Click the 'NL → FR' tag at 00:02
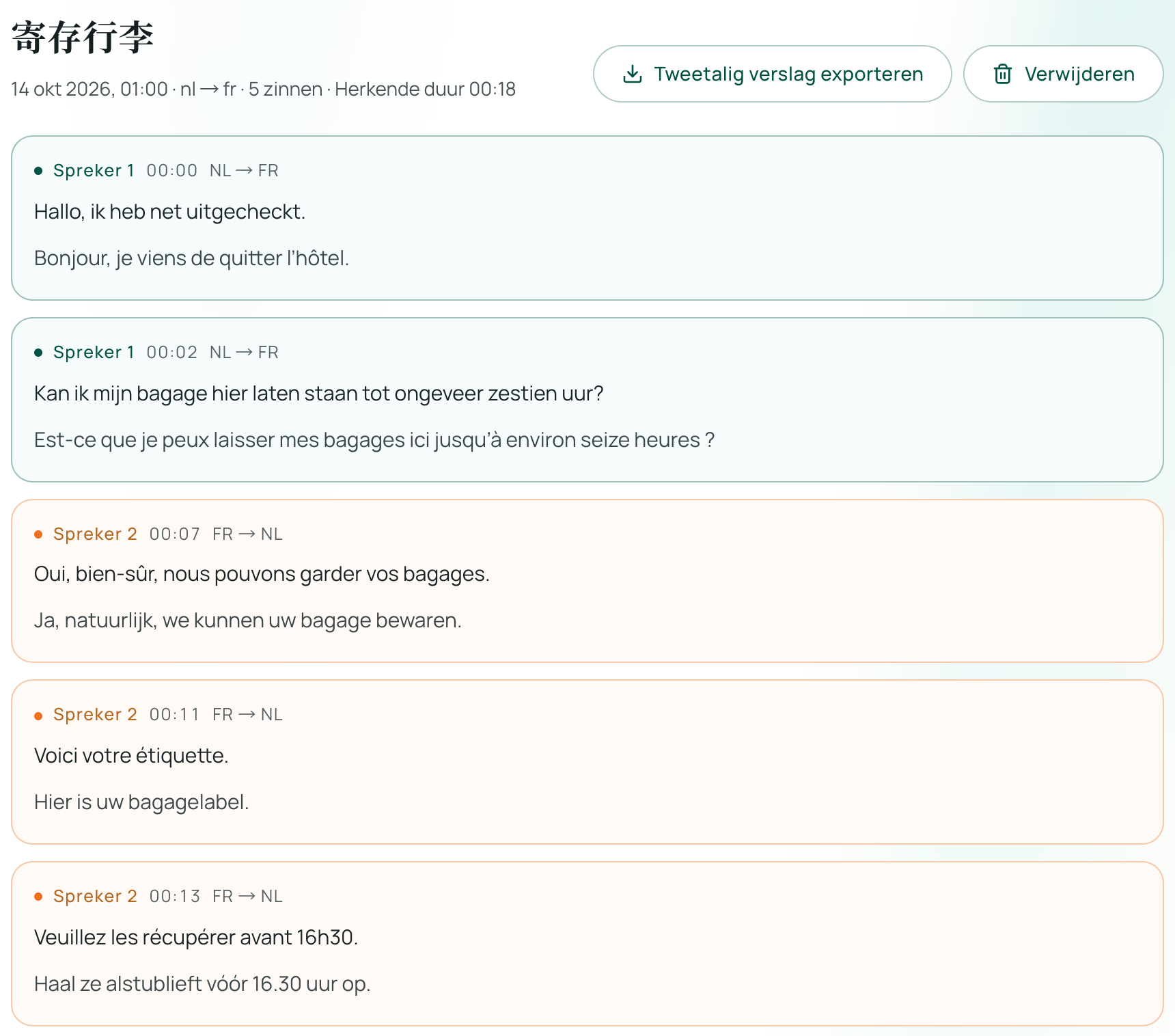The image size is (1175, 1036). (244, 353)
